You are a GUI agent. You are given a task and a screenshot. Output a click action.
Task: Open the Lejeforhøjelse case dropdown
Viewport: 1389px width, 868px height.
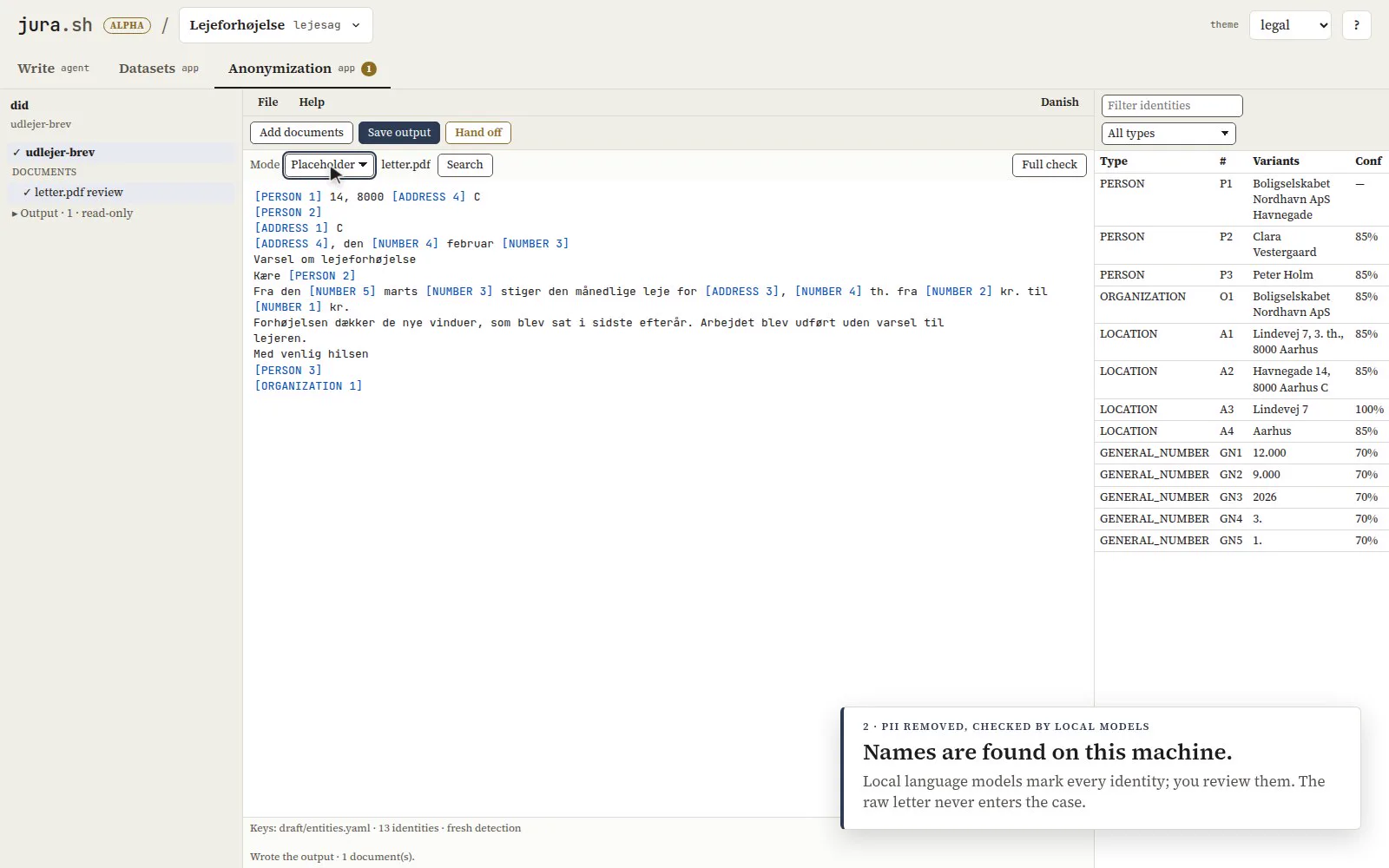click(x=275, y=25)
